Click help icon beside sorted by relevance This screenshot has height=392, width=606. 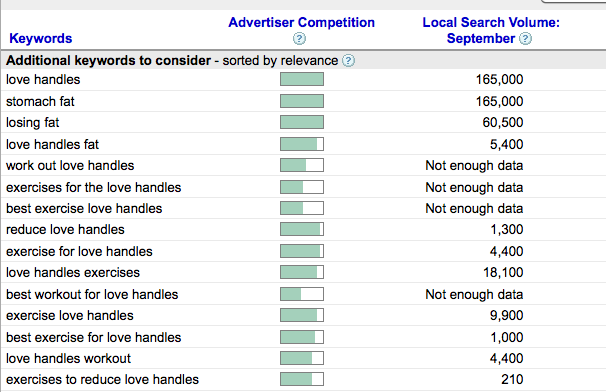tap(348, 61)
